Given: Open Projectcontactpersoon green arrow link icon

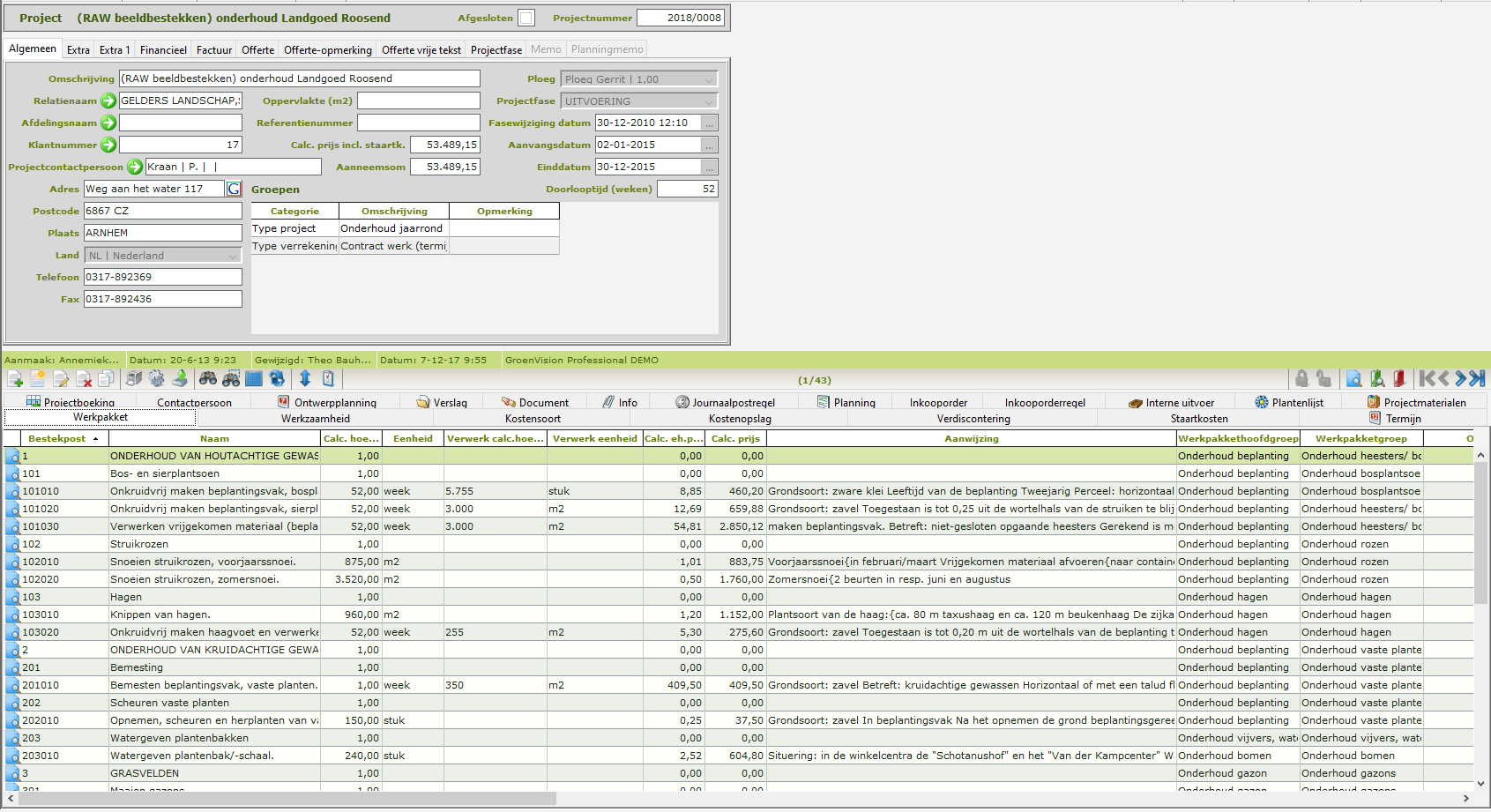Looking at the screenshot, I should tap(135, 167).
